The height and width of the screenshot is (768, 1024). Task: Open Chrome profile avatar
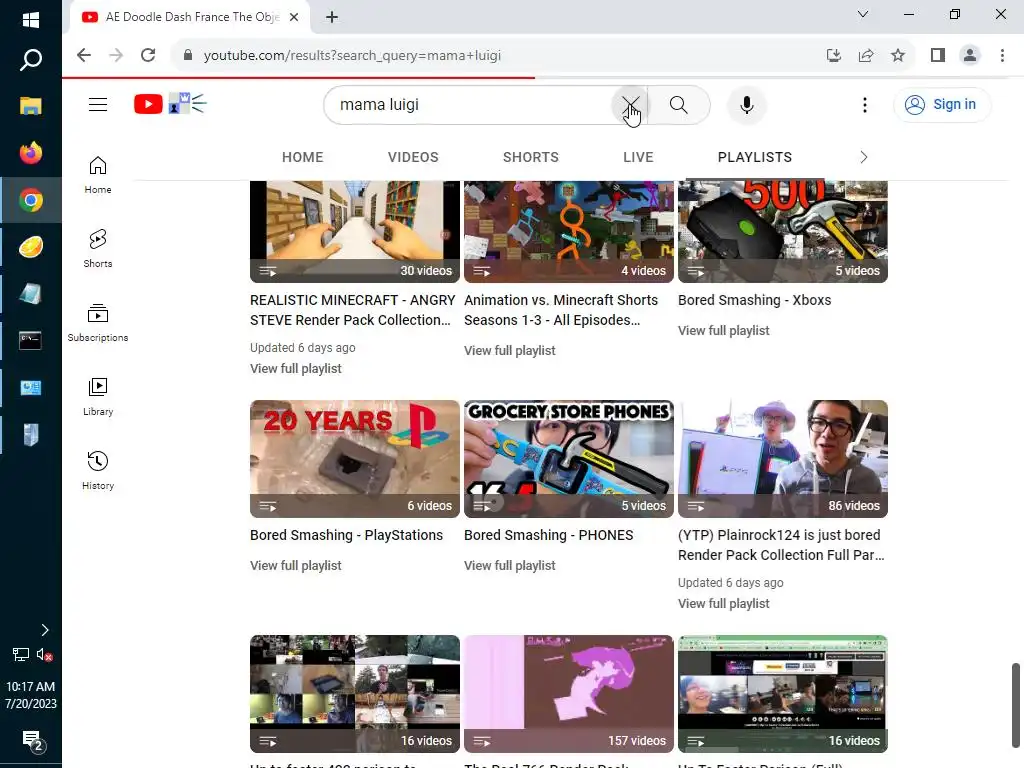pyautogui.click(x=970, y=56)
